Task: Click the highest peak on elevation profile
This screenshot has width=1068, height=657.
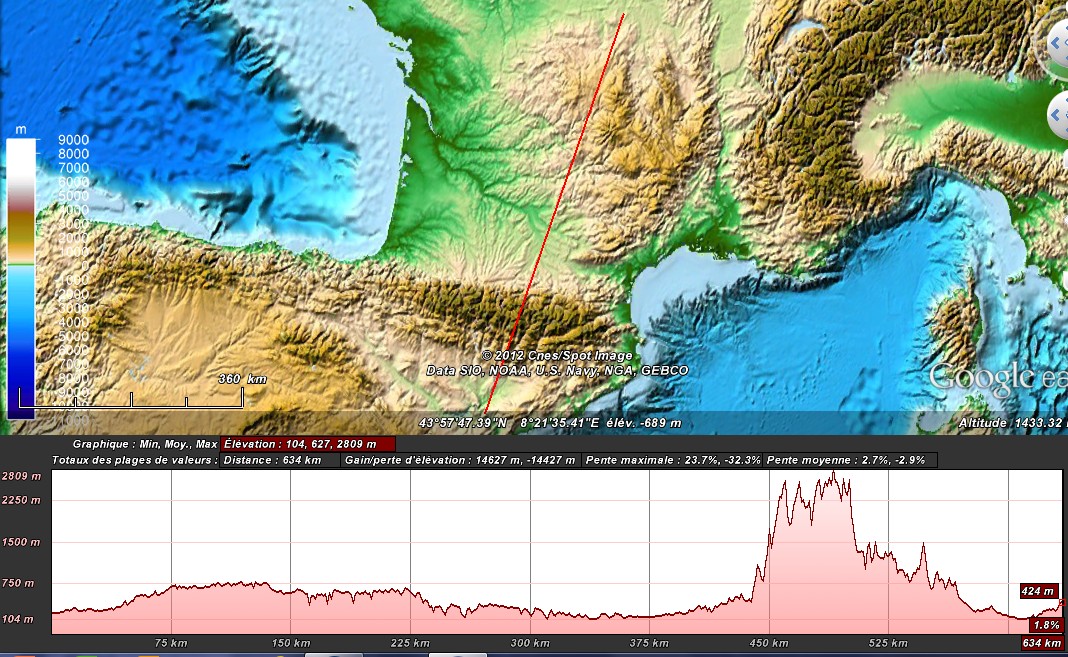Action: [833, 475]
